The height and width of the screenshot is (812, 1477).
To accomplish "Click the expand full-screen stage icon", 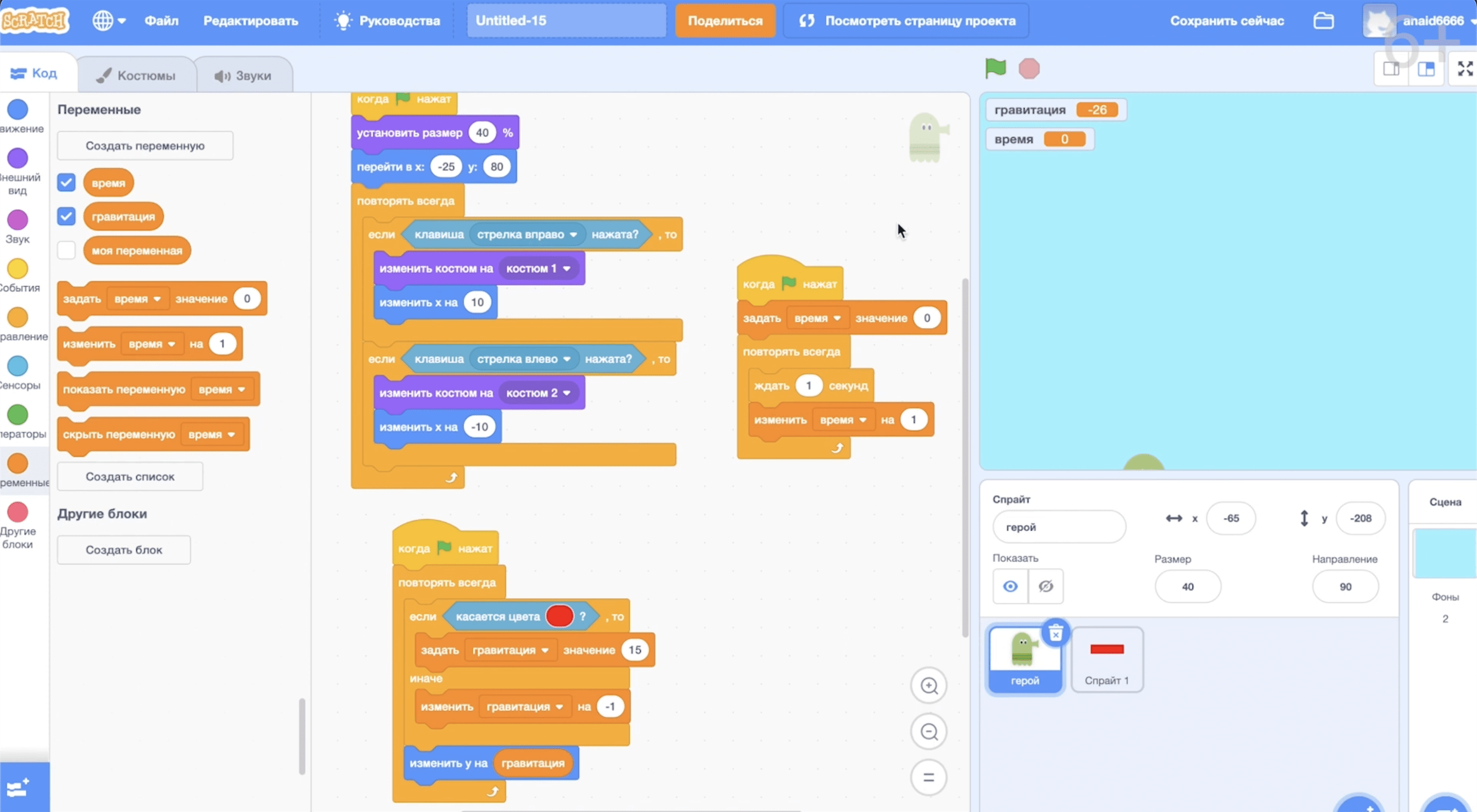I will point(1463,67).
